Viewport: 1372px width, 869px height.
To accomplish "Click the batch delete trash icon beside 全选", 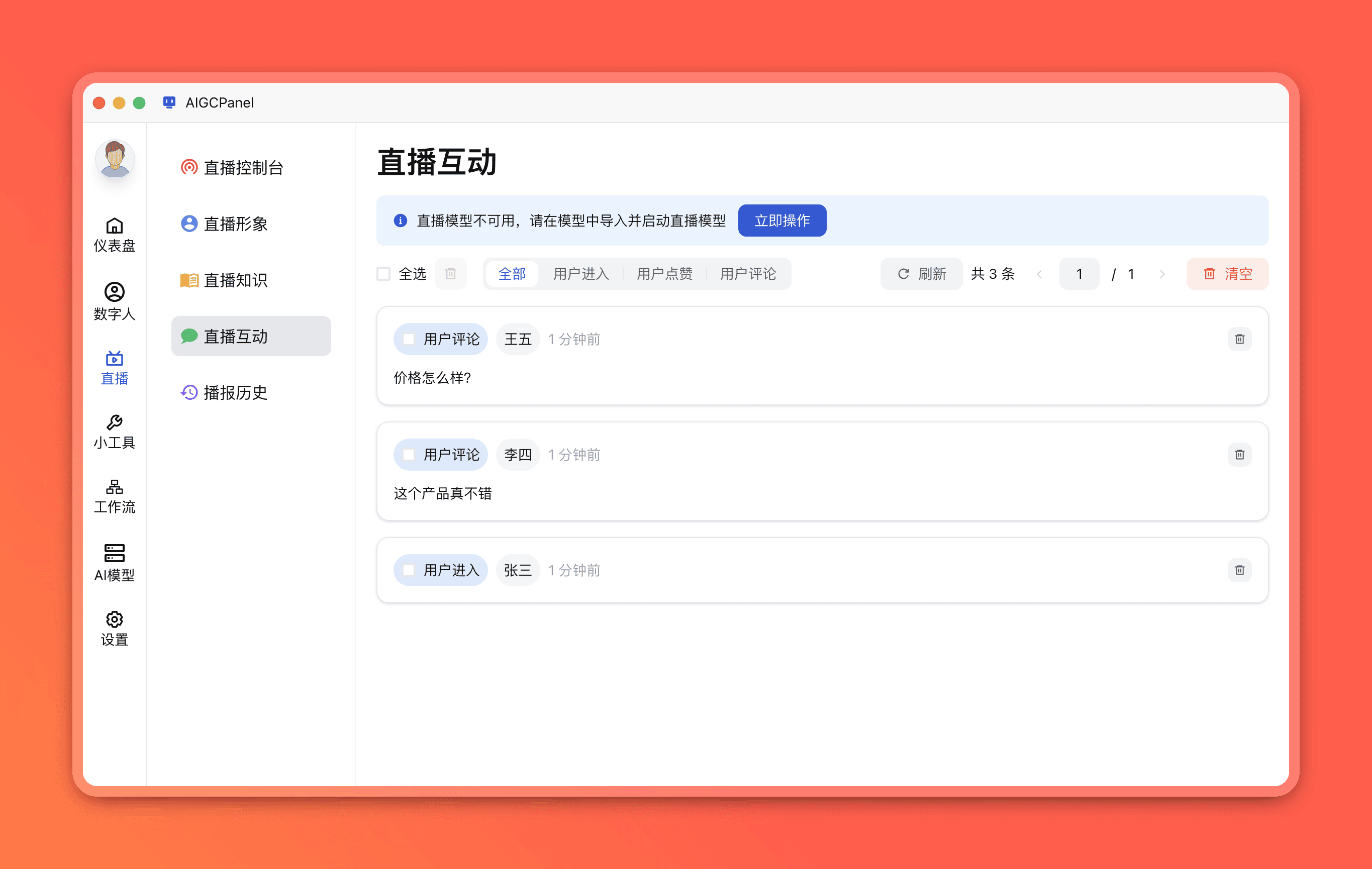I will pyautogui.click(x=451, y=274).
